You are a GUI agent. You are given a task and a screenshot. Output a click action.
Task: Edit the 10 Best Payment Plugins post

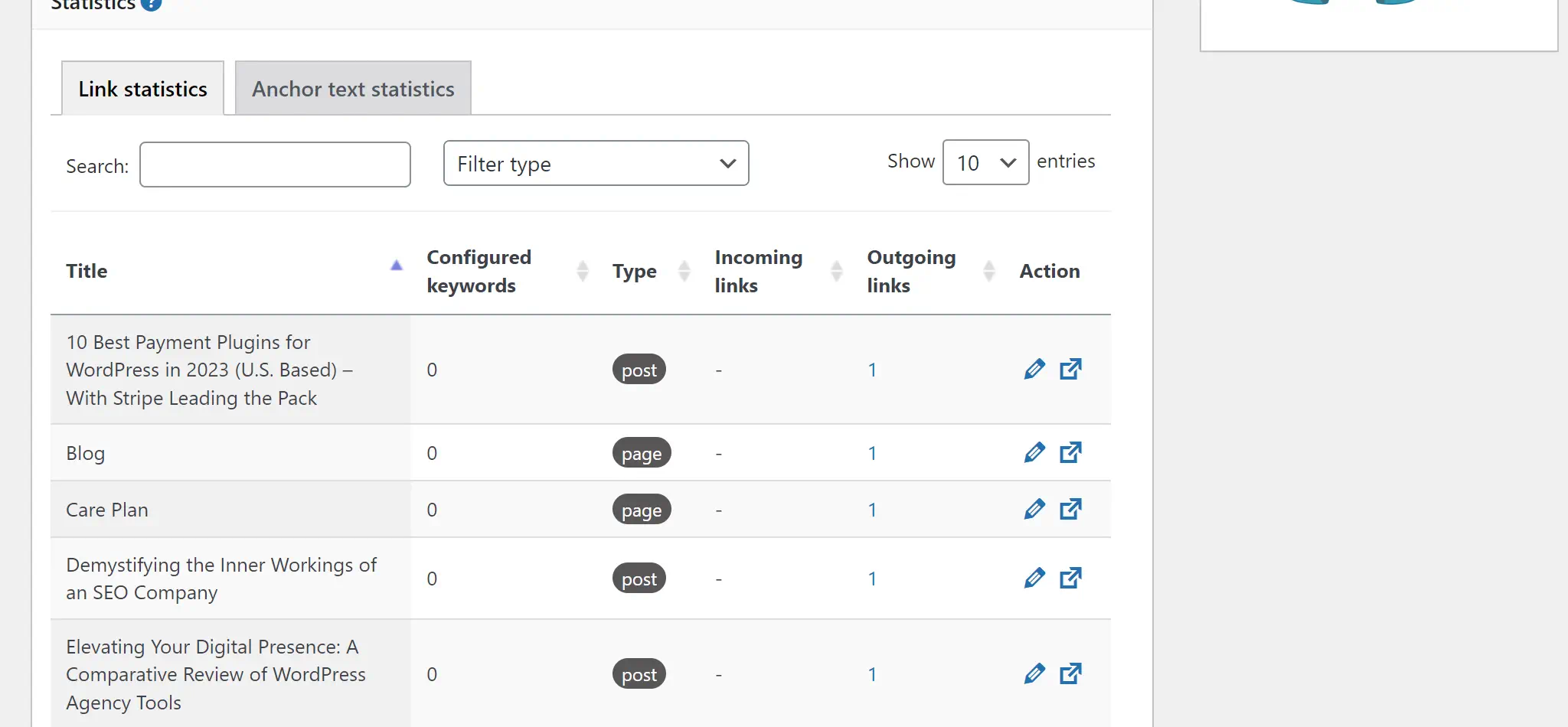coord(1034,369)
